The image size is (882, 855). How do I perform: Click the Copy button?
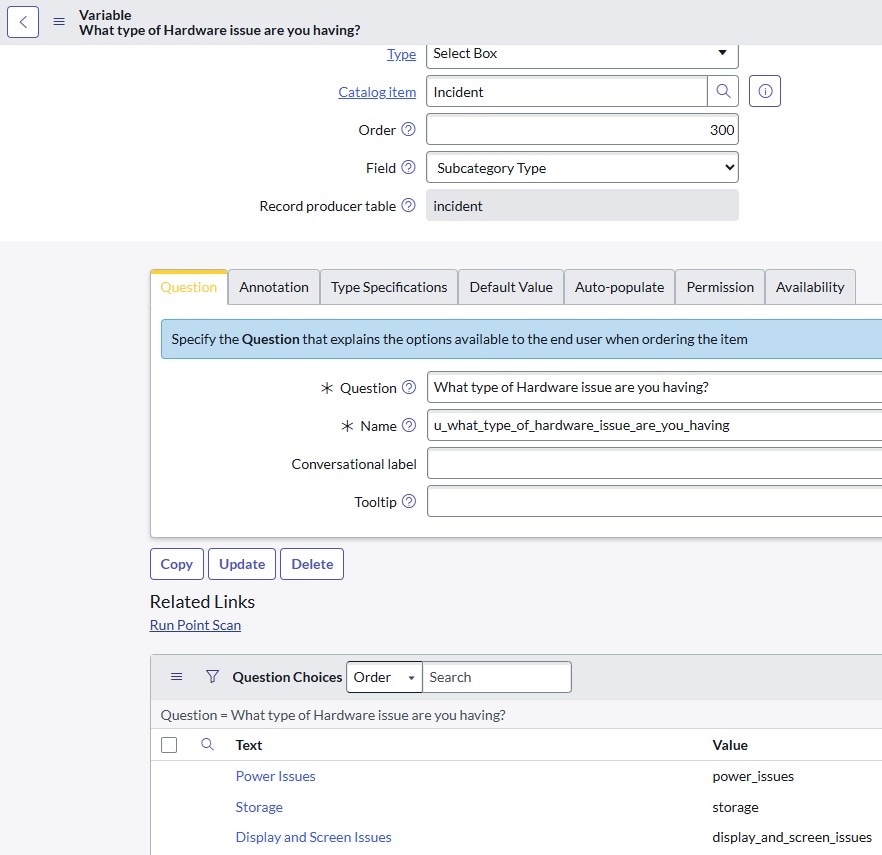coord(177,564)
